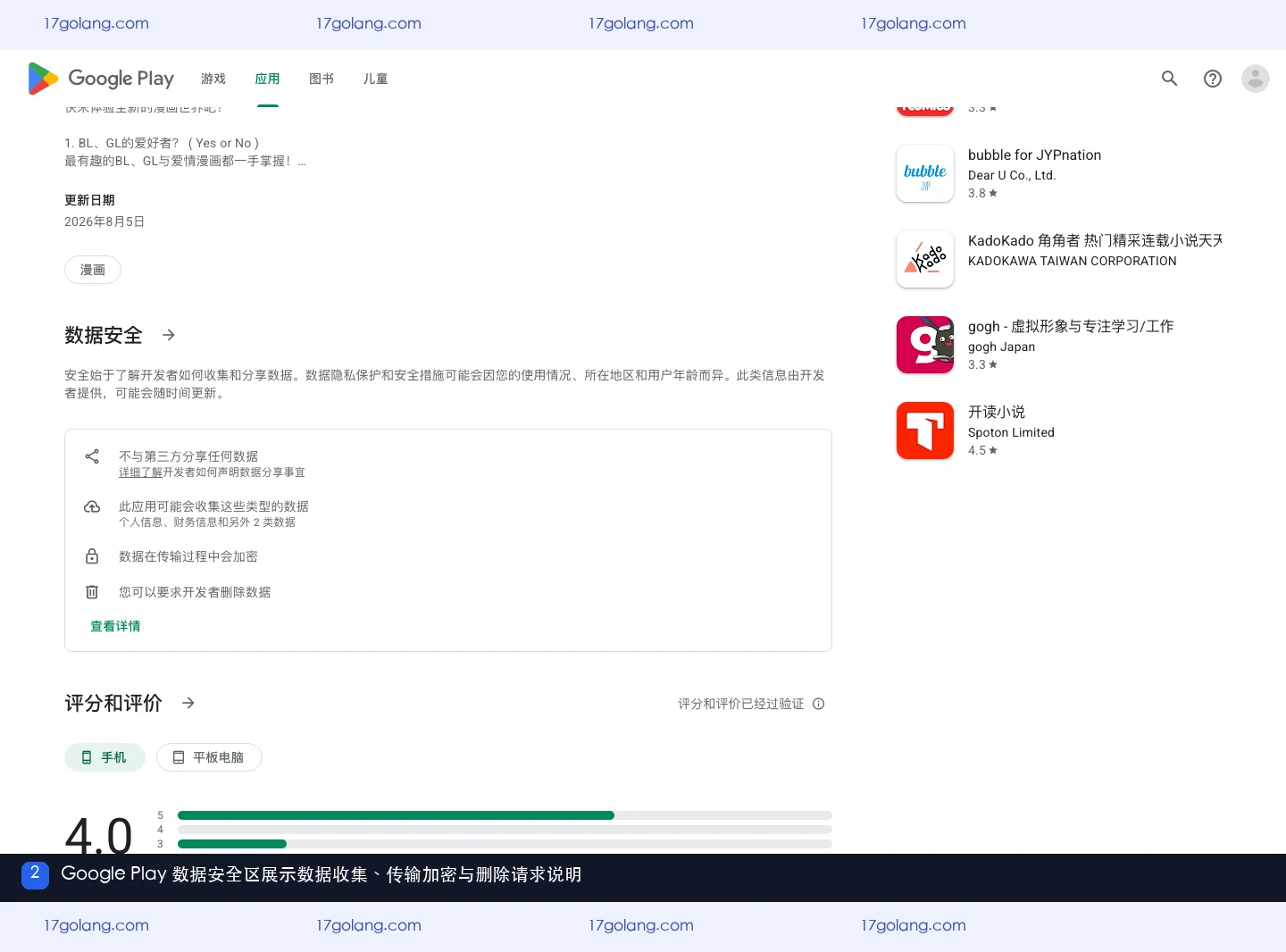The width and height of the screenshot is (1286, 952).
Task: Open the search magnifier icon
Action: pos(1170,79)
